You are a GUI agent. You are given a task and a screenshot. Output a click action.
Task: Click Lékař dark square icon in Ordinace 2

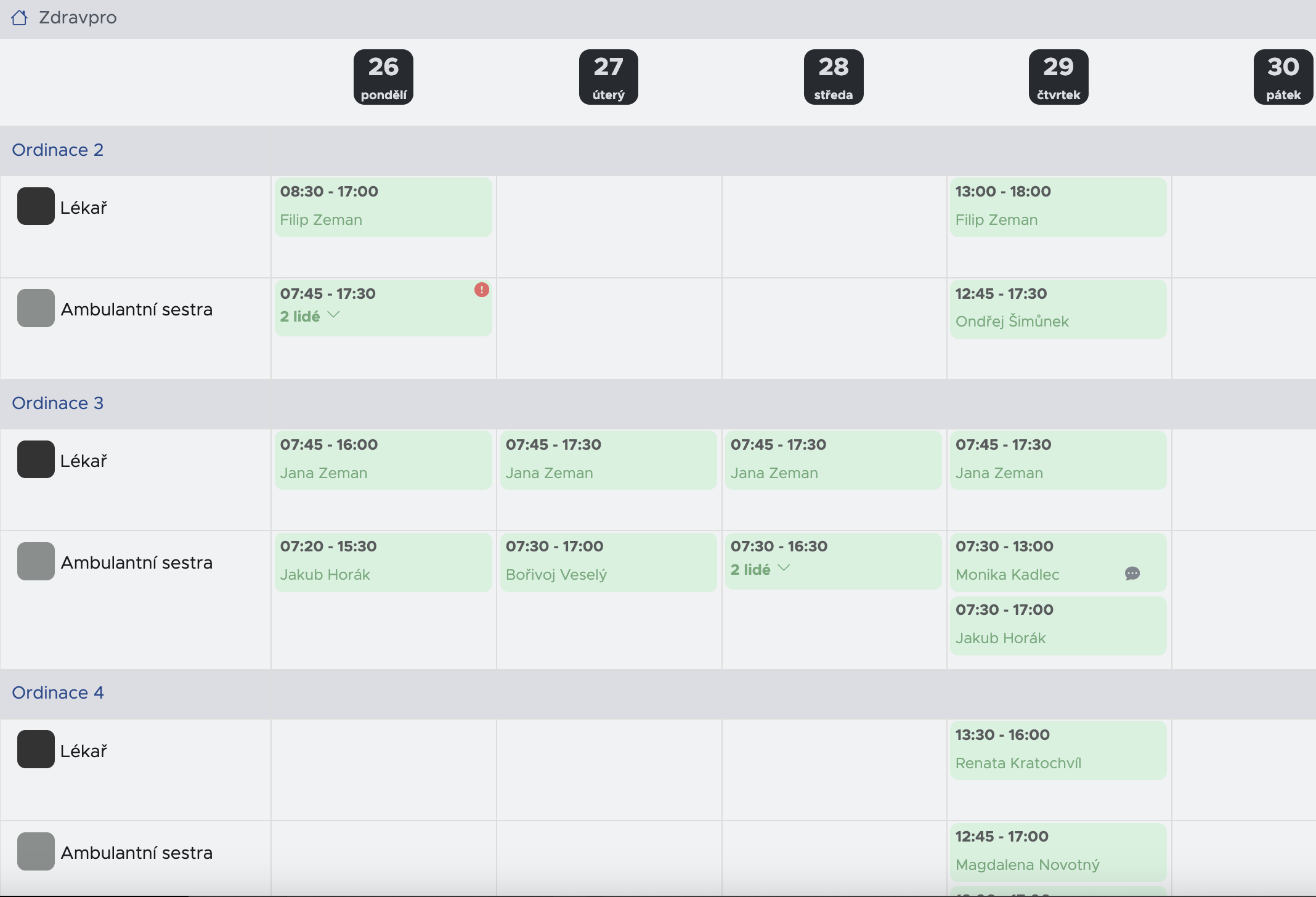click(x=36, y=206)
